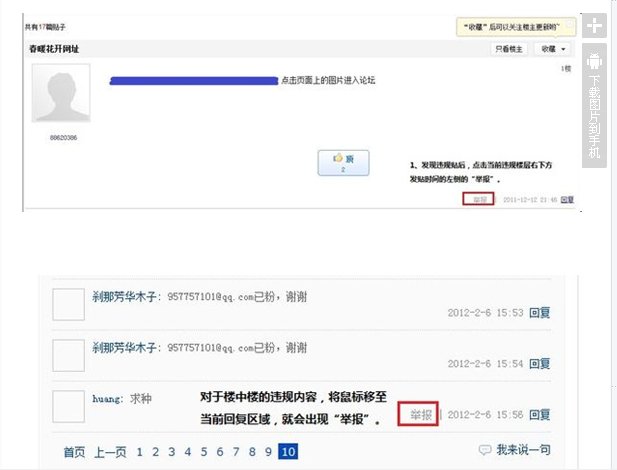Image resolution: width=617 pixels, height=470 pixels.
Task: Click huang's reply text 求种
Action: [x=141, y=399]
